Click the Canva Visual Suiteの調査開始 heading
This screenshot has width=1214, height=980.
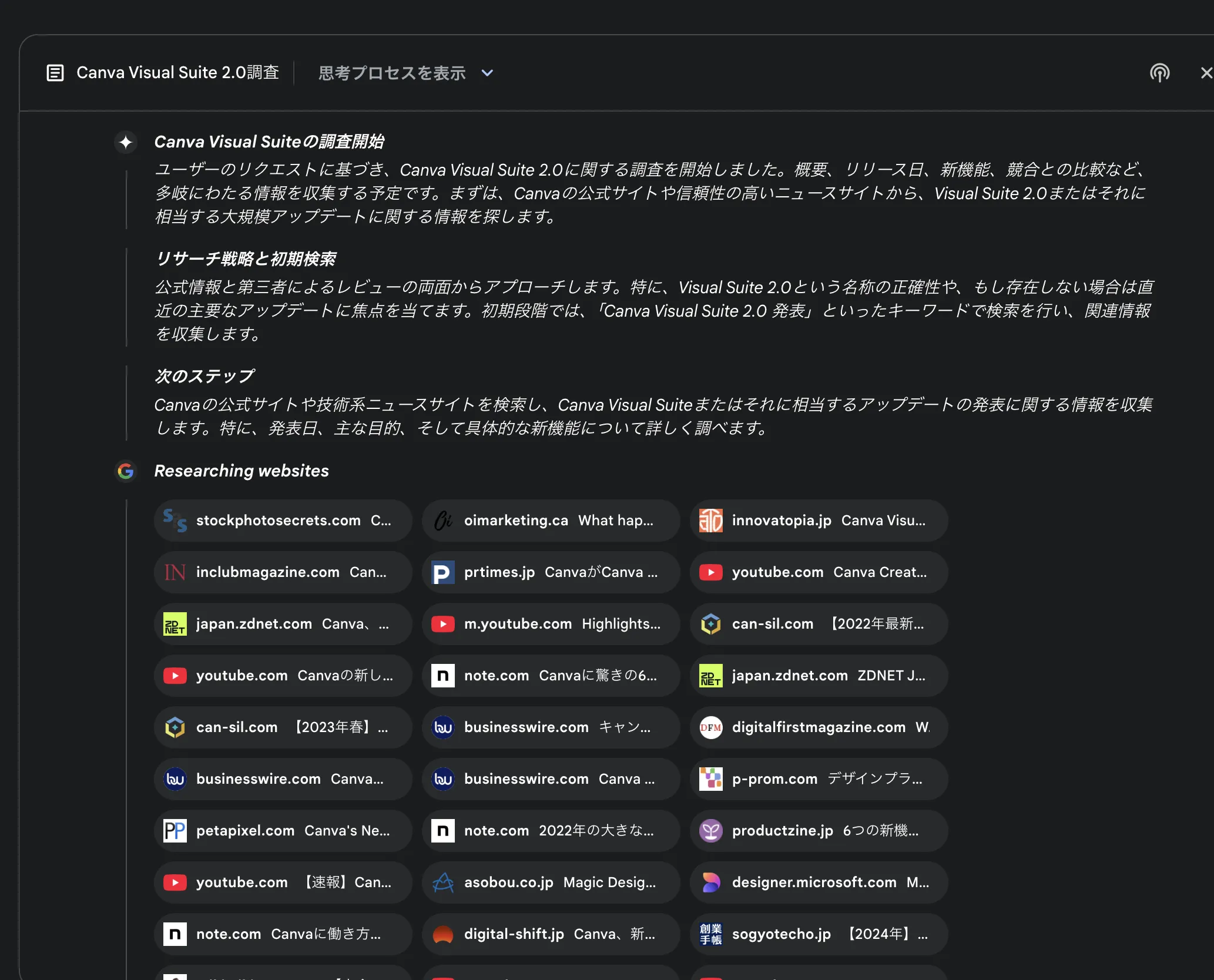click(x=269, y=142)
